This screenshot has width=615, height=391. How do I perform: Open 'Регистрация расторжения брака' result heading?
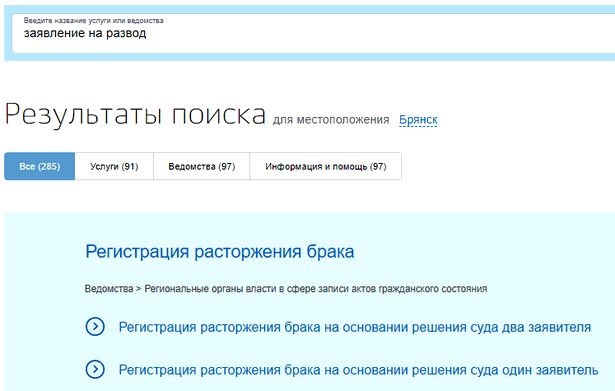point(220,252)
